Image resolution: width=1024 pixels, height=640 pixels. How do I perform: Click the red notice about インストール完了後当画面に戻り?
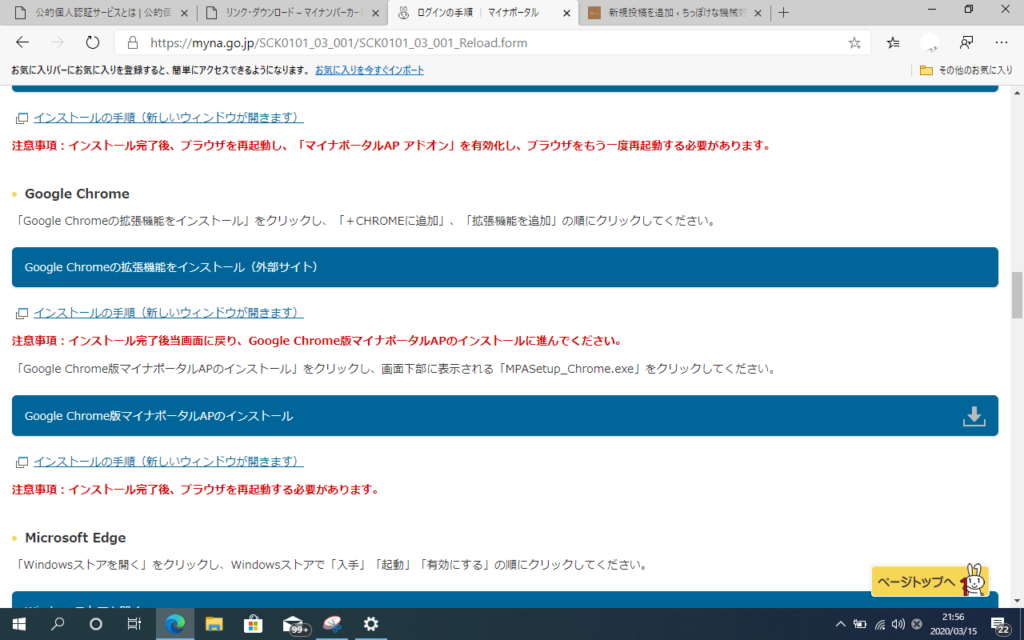click(x=317, y=341)
